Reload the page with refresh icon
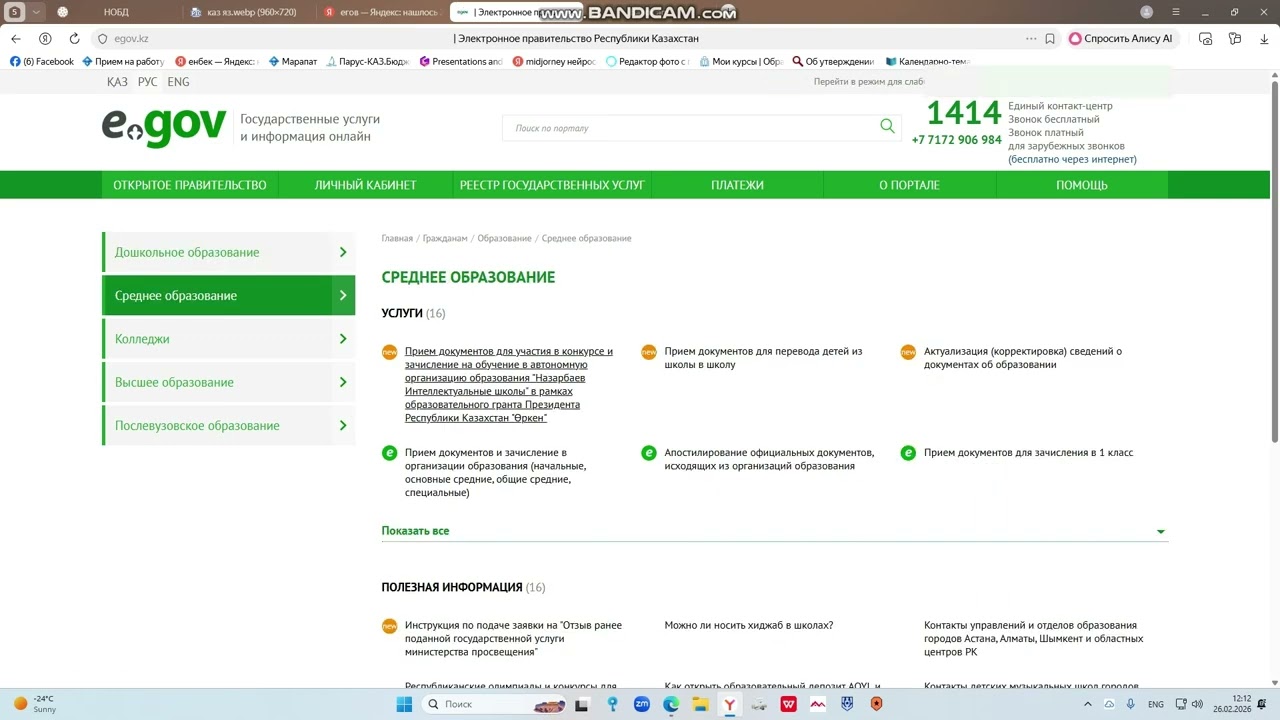The image size is (1280, 720). [74, 38]
